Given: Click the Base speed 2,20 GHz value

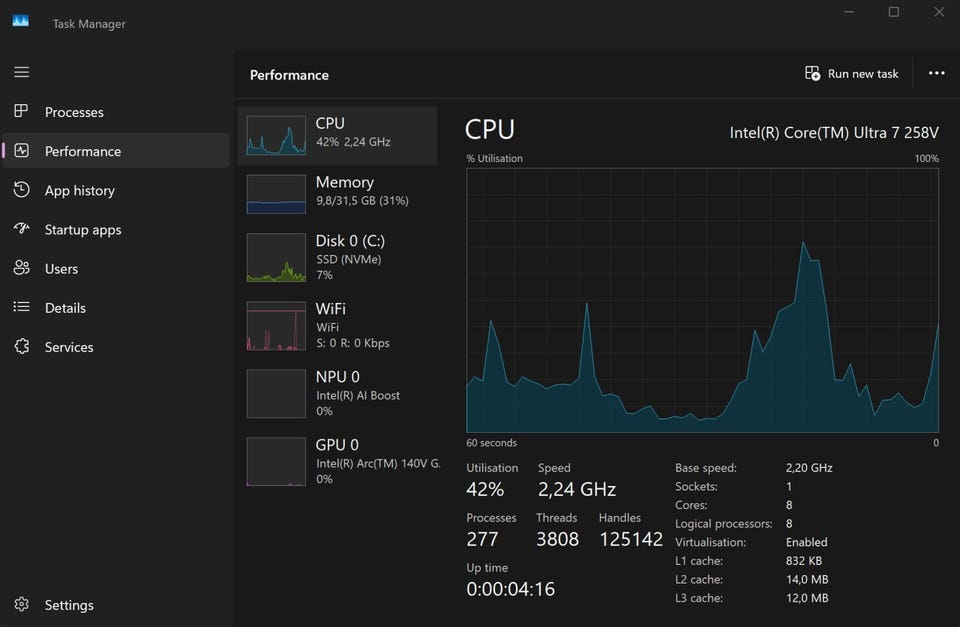Looking at the screenshot, I should [809, 468].
